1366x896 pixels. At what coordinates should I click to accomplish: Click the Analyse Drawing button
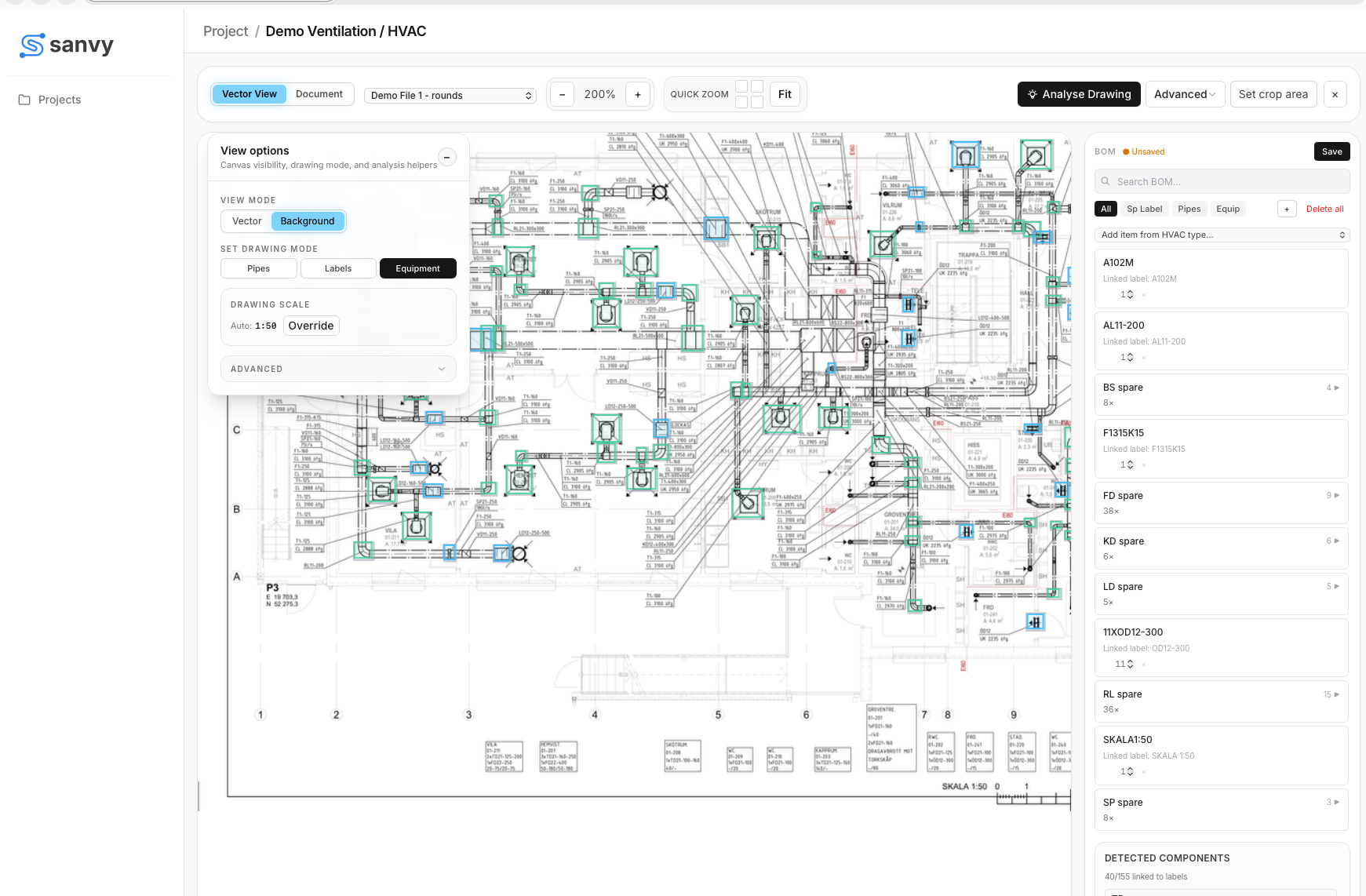coord(1079,94)
